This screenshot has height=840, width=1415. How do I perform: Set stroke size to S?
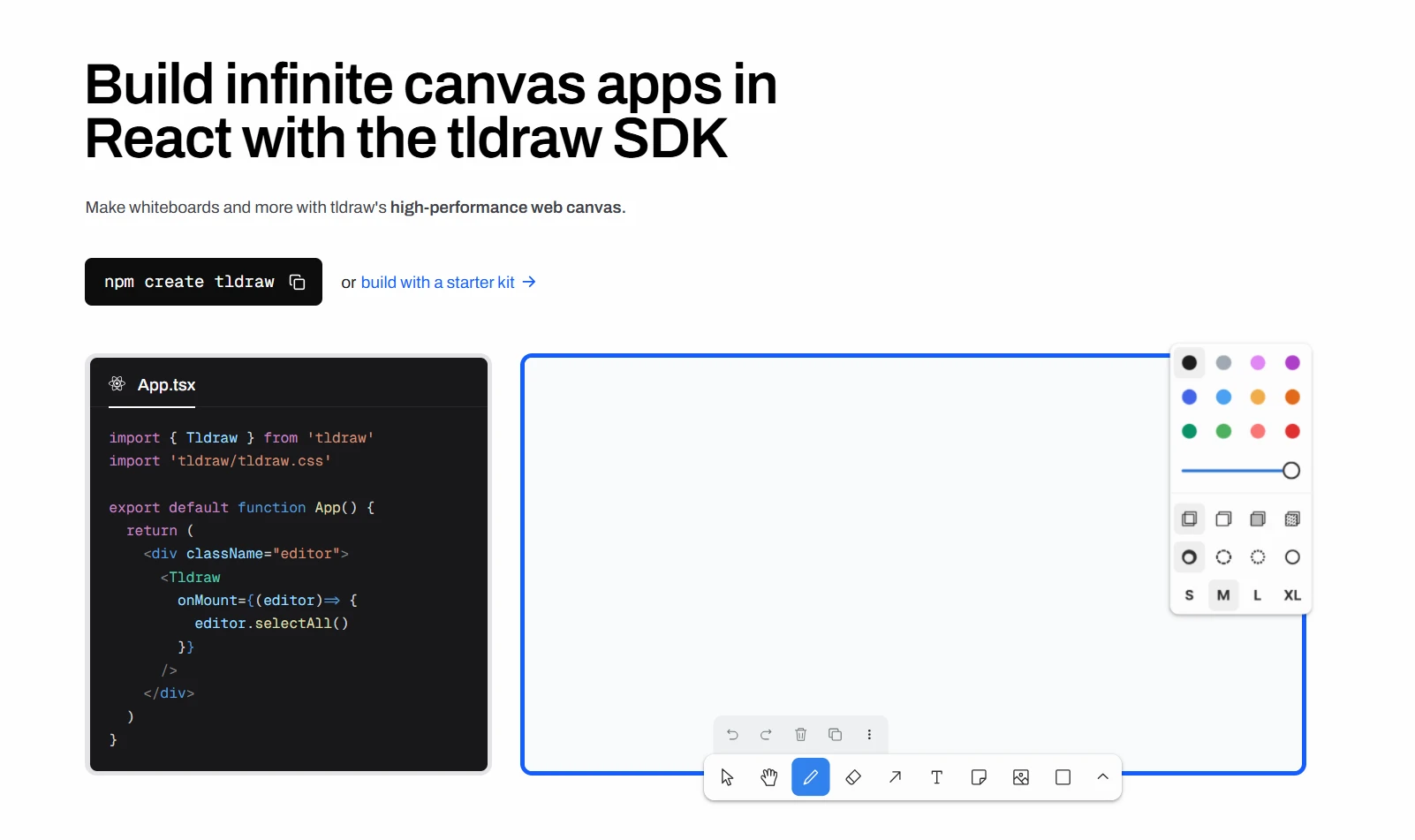pos(1189,595)
